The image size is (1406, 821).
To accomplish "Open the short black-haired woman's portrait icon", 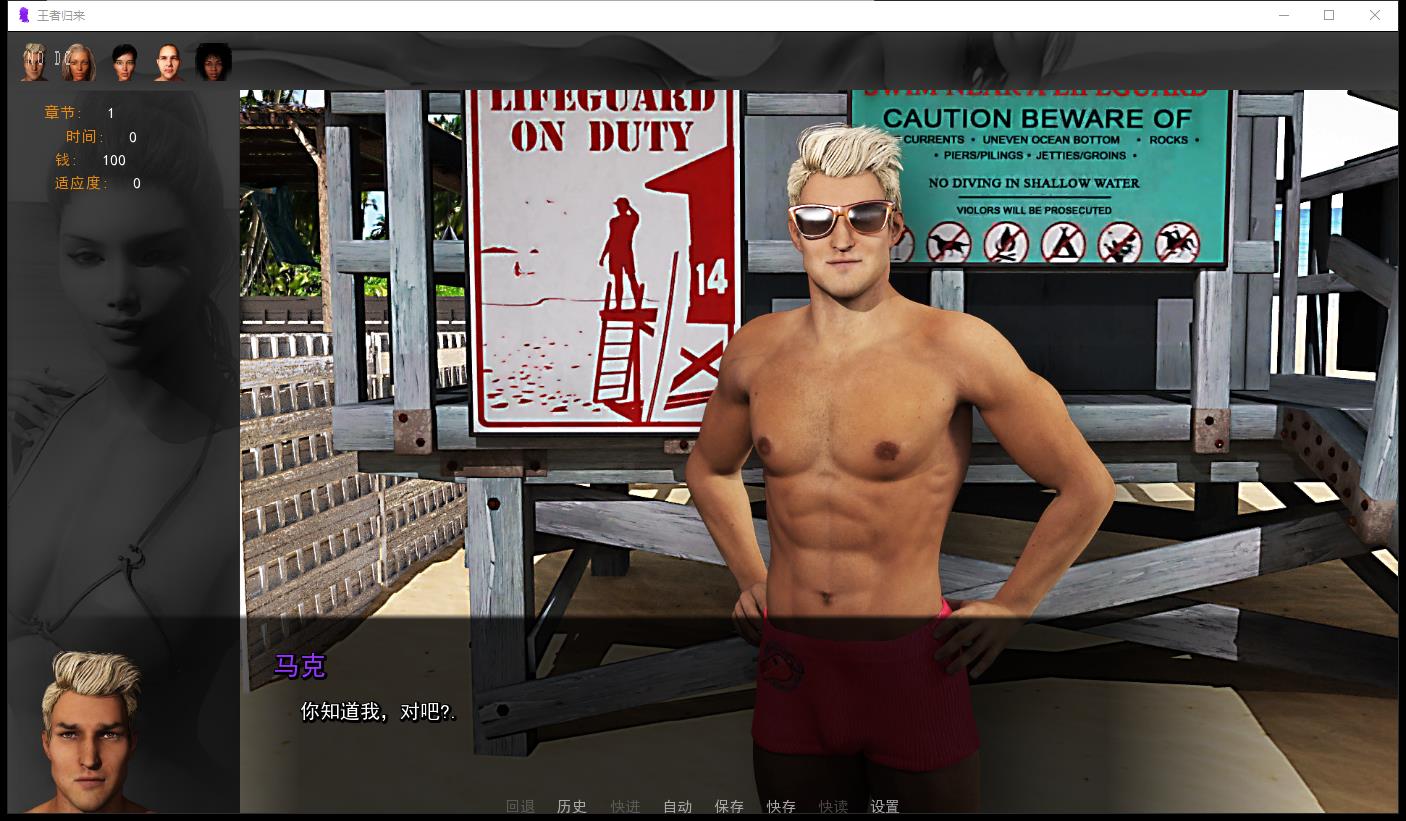I will [124, 62].
